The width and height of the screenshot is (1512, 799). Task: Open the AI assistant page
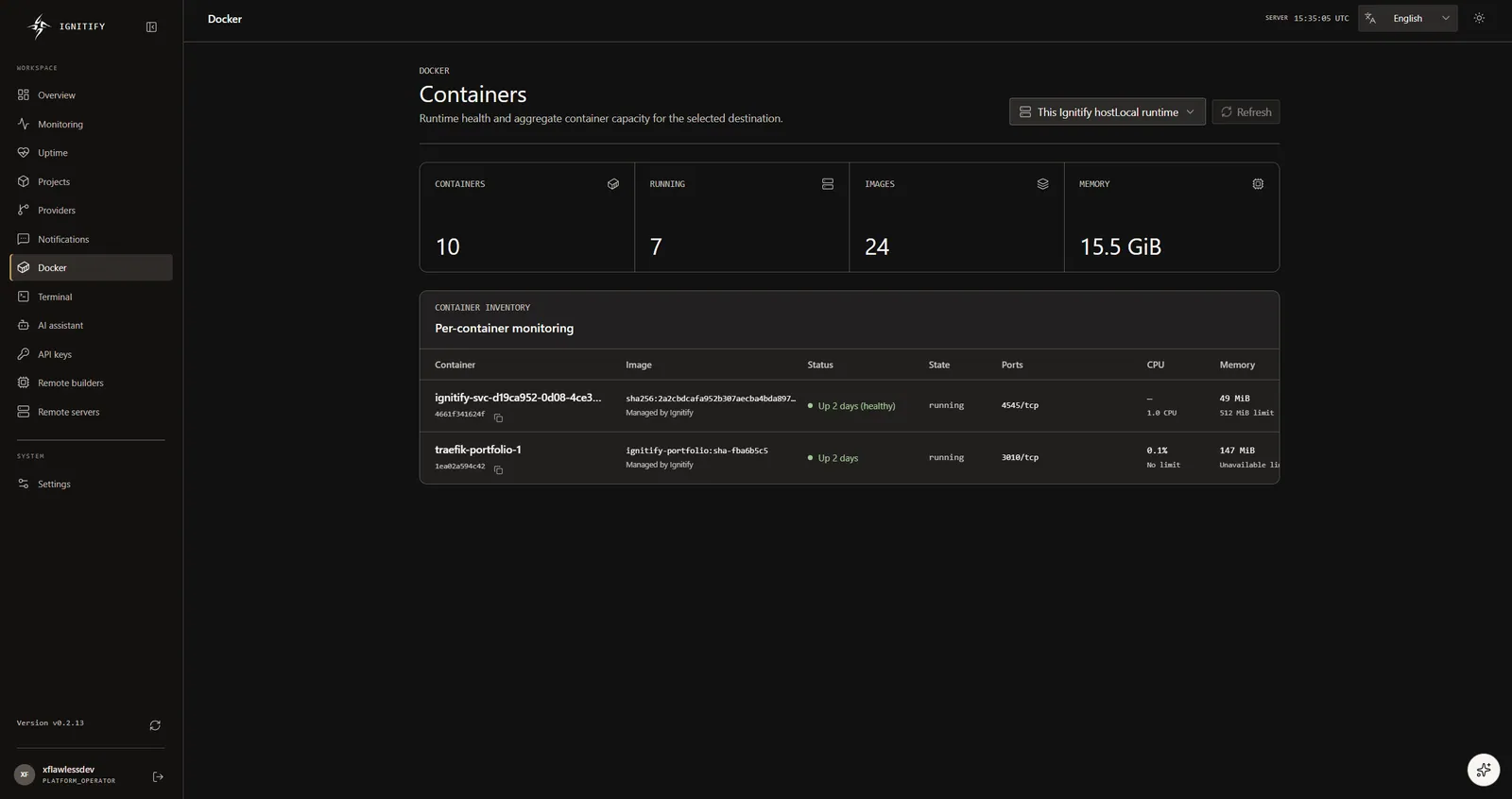click(91, 326)
